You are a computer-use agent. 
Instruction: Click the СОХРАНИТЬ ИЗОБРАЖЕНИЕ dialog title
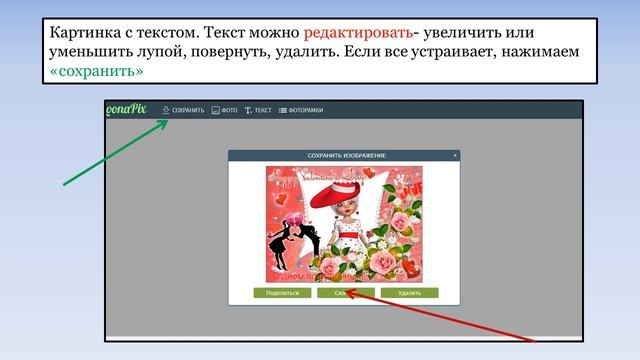347,156
